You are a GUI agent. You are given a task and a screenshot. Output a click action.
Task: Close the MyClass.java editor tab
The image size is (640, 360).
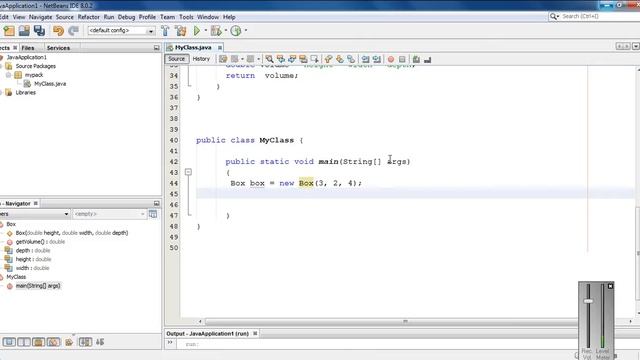pos(220,48)
